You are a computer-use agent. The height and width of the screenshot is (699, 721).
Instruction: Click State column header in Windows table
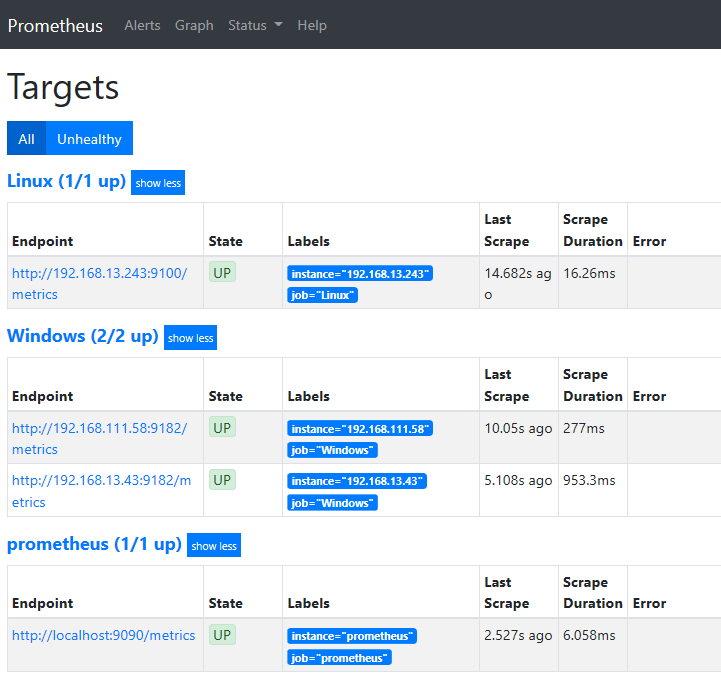225,396
